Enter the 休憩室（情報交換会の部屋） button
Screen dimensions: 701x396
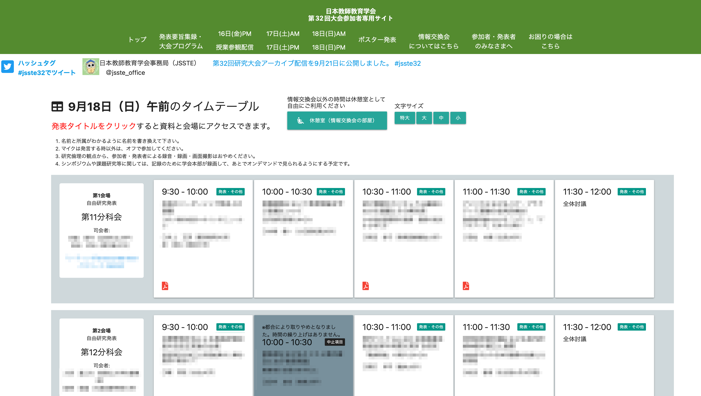337,121
